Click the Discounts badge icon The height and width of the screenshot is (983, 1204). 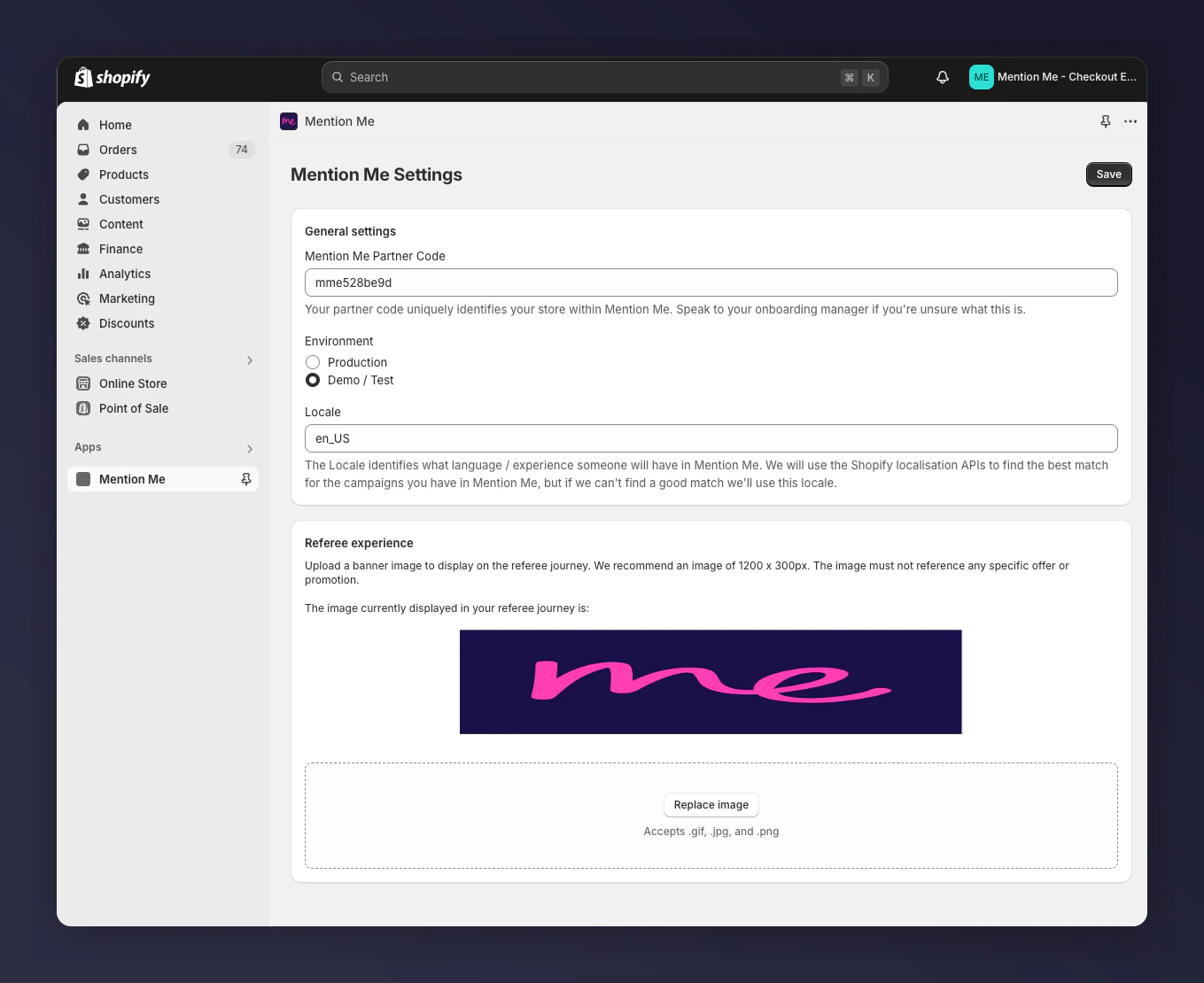[83, 323]
